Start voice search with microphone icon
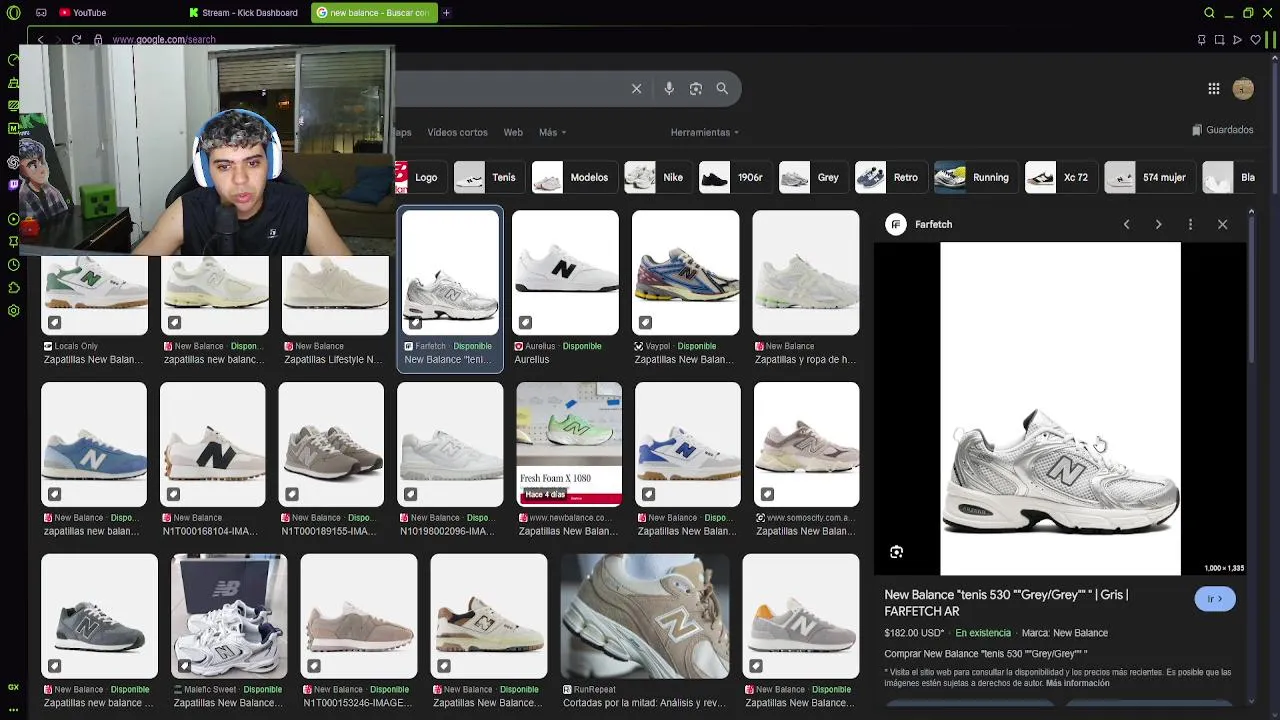The image size is (1280, 720). pos(669,88)
